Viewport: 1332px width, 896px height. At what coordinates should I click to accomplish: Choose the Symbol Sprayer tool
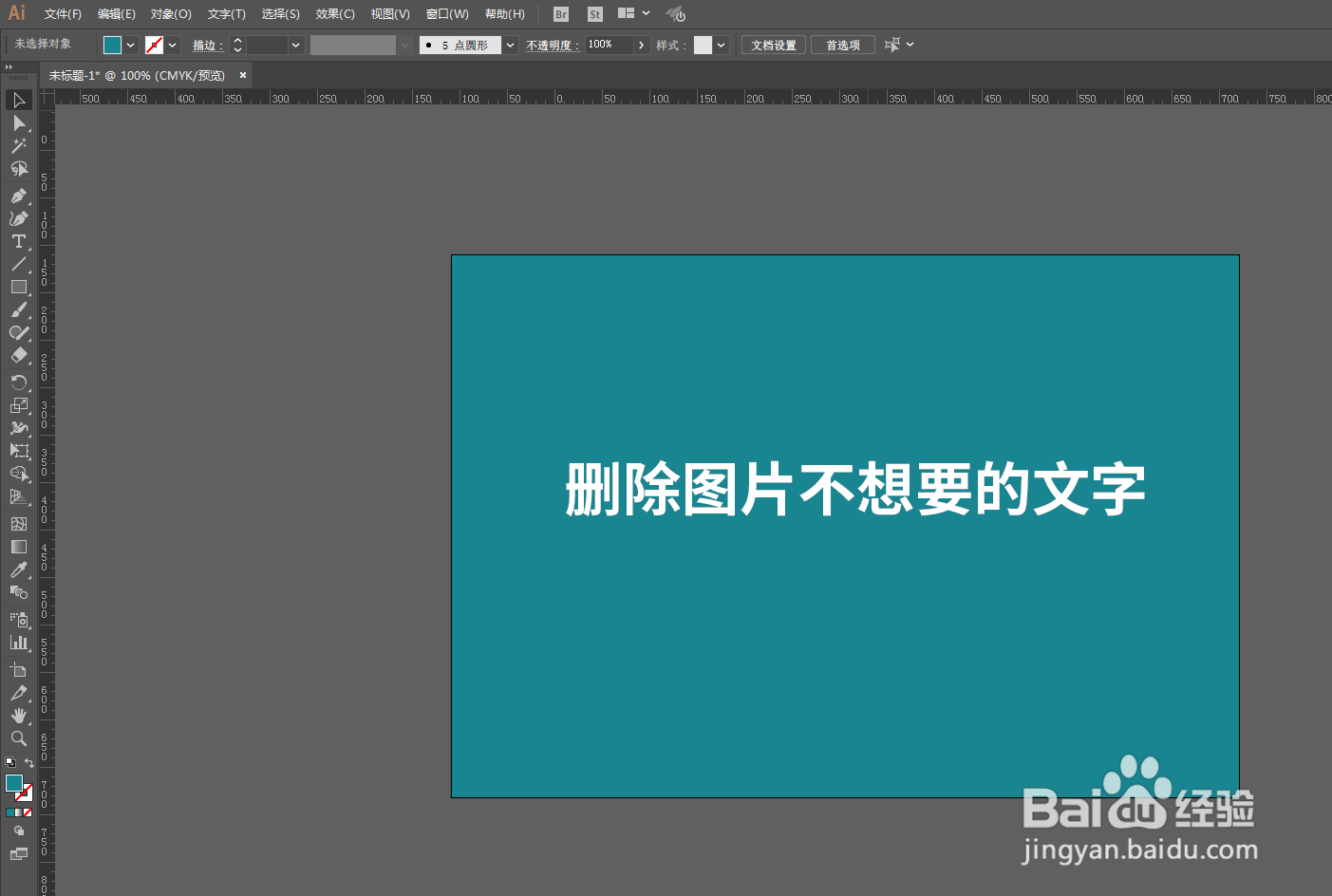tap(19, 619)
